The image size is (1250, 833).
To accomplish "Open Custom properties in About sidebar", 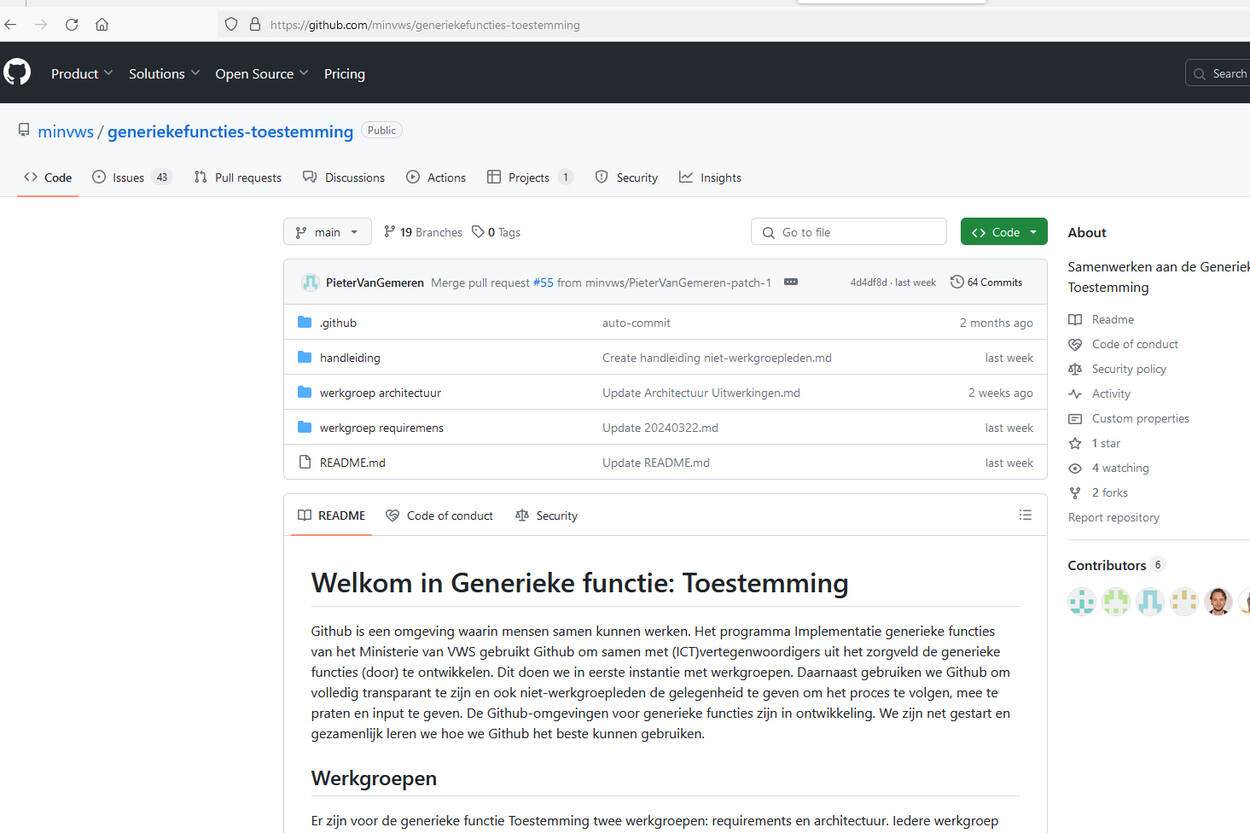I will (1128, 418).
